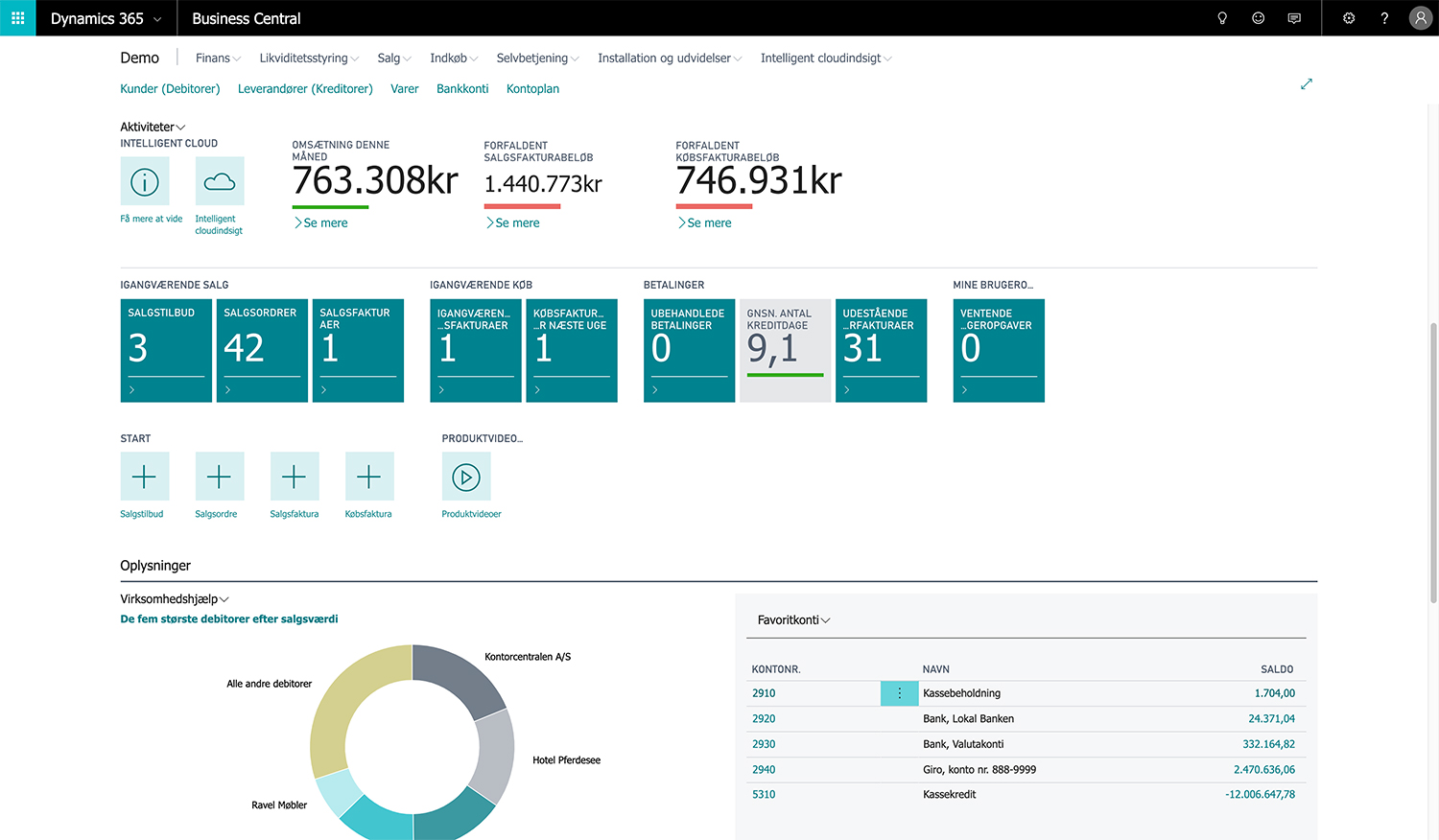Open the Intelligent cloudindsigt cloud icon
Screen dimensions: 1439x840
(x=220, y=181)
